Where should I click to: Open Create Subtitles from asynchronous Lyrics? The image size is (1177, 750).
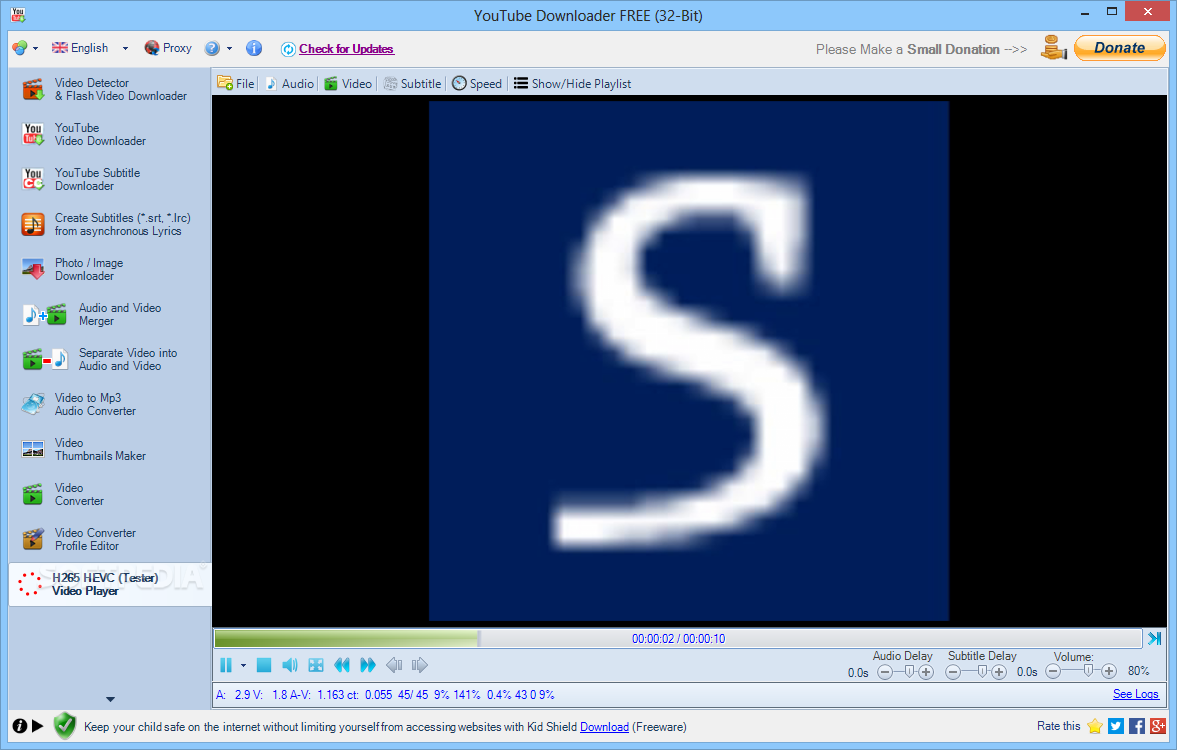pyautogui.click(x=109, y=224)
